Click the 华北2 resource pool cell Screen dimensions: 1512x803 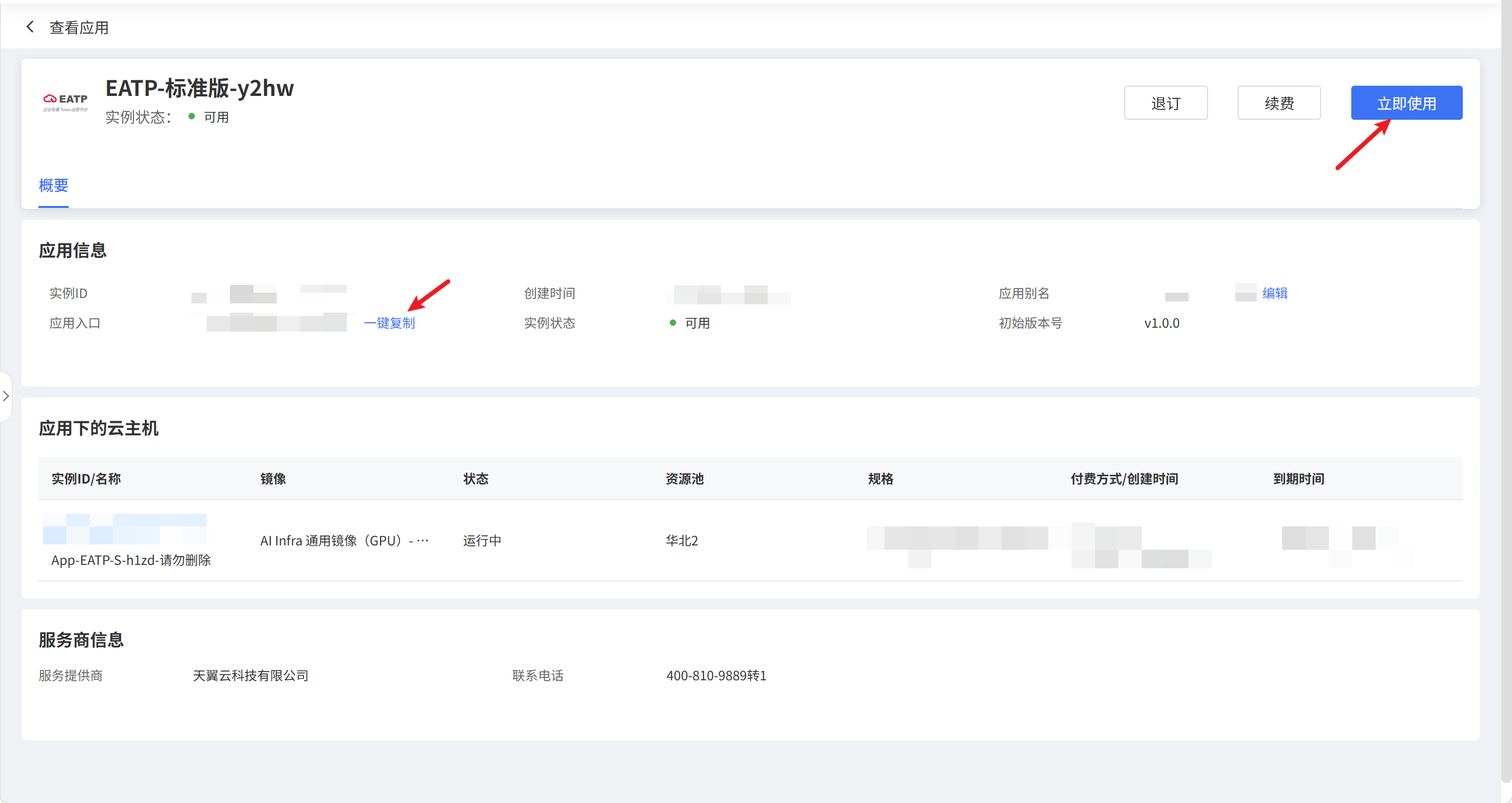pos(681,541)
